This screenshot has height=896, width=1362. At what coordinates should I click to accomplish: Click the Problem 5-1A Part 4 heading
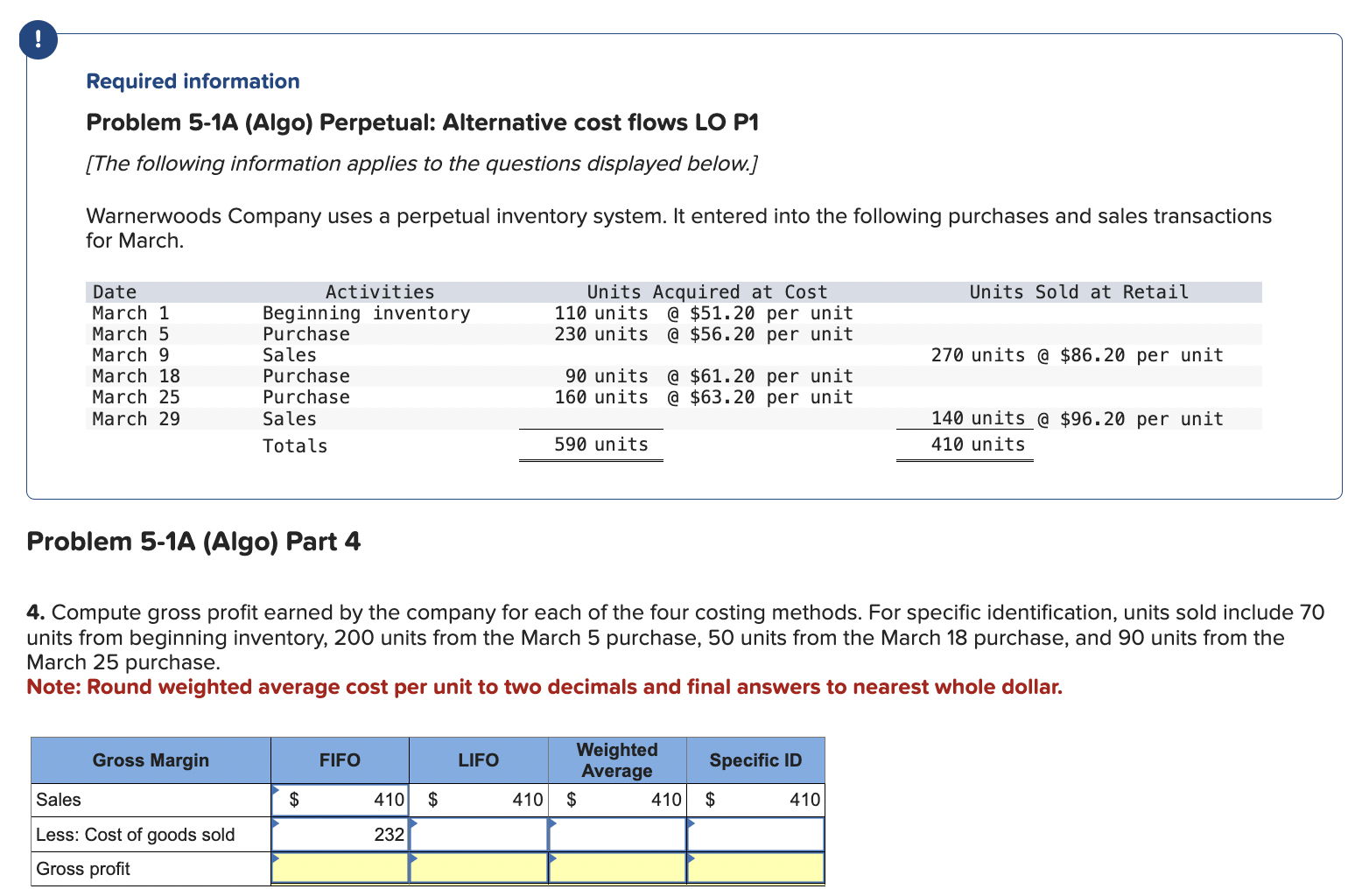[x=193, y=541]
